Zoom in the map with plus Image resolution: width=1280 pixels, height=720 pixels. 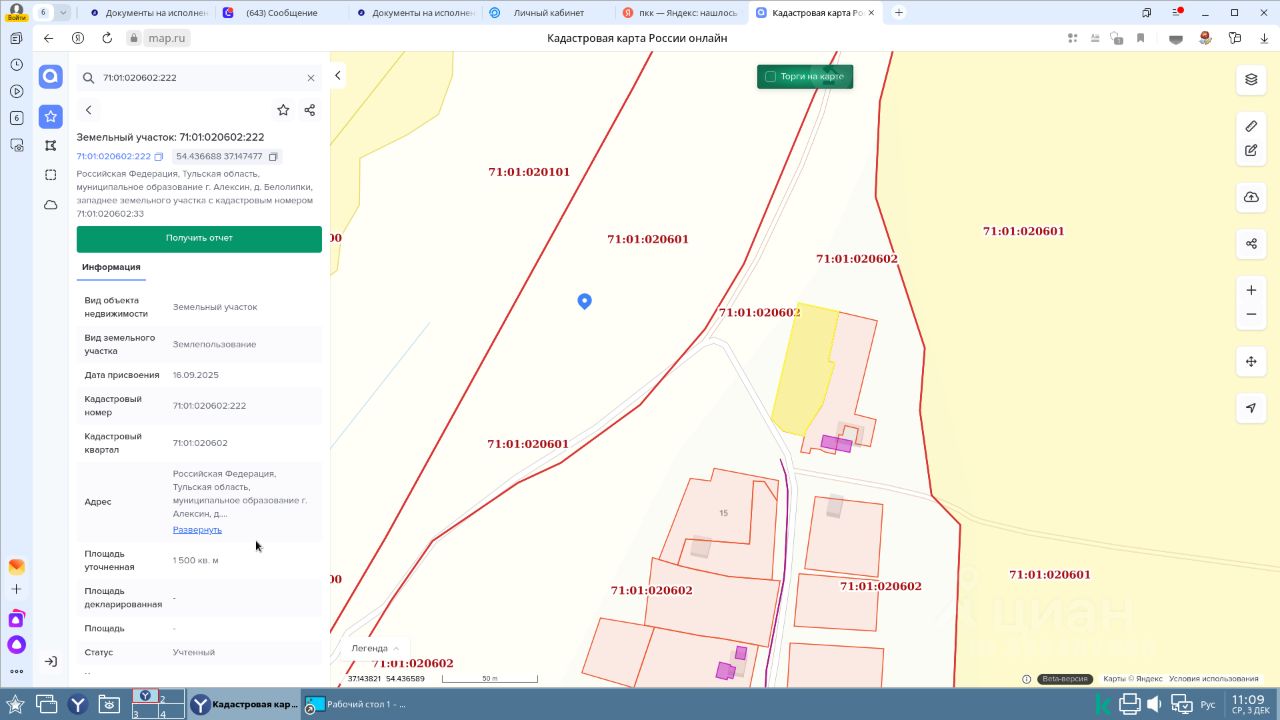(1251, 290)
